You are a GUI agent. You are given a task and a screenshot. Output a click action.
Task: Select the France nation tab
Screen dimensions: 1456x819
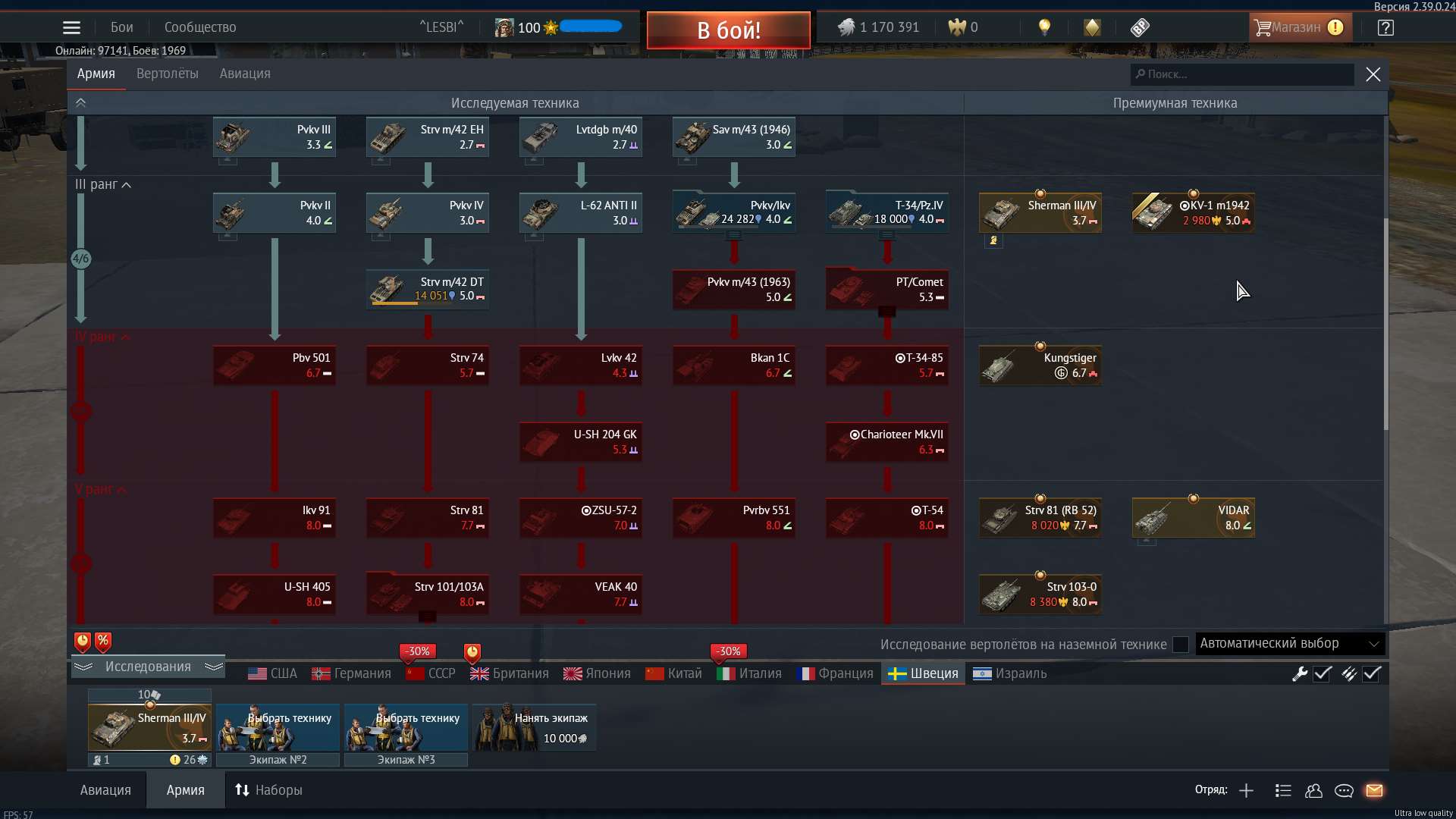pyautogui.click(x=835, y=673)
